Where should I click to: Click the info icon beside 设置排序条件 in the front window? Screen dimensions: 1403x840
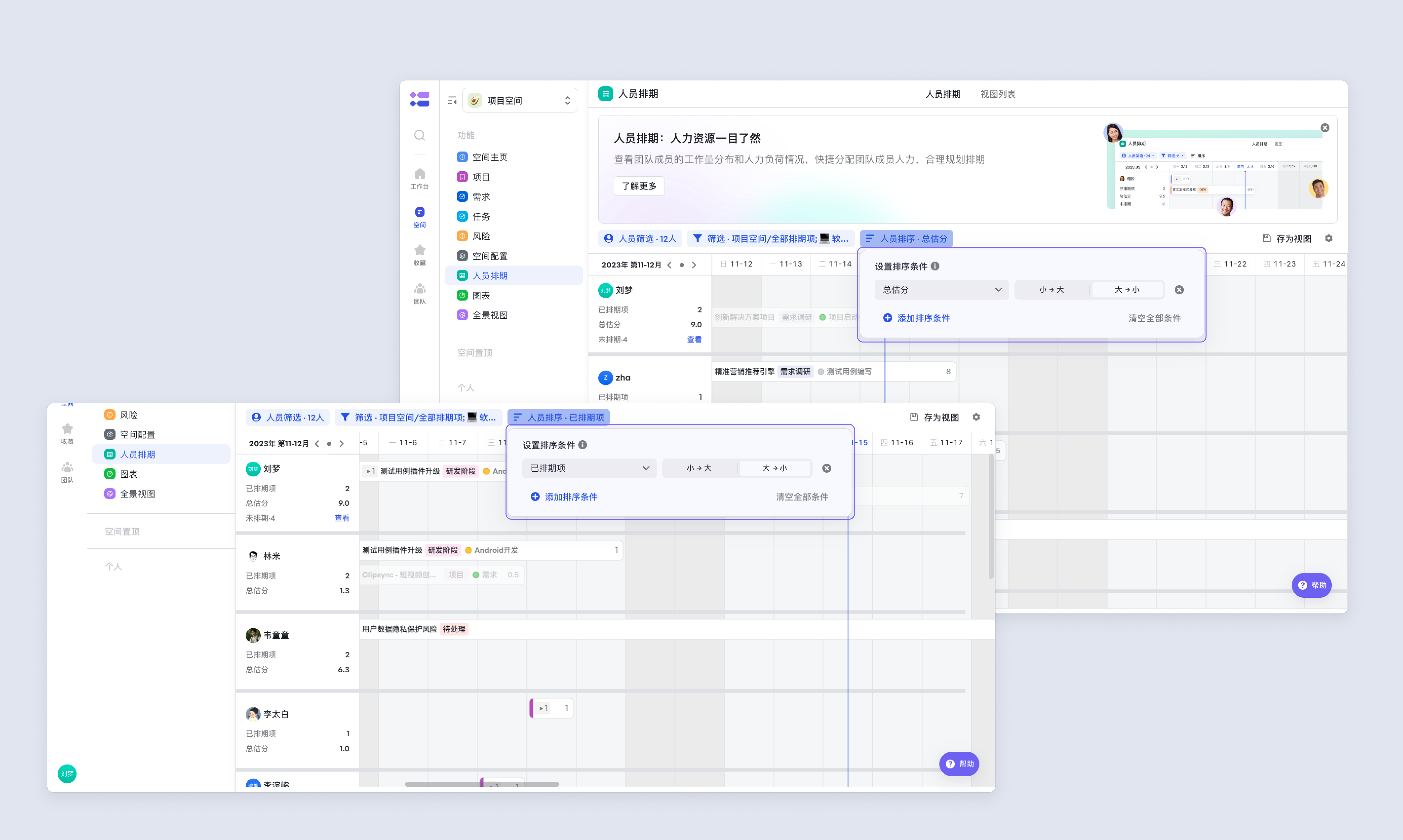coord(583,445)
